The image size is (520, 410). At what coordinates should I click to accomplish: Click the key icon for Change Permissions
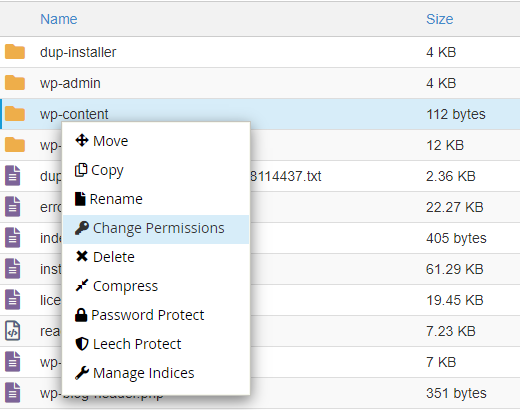tap(82, 228)
